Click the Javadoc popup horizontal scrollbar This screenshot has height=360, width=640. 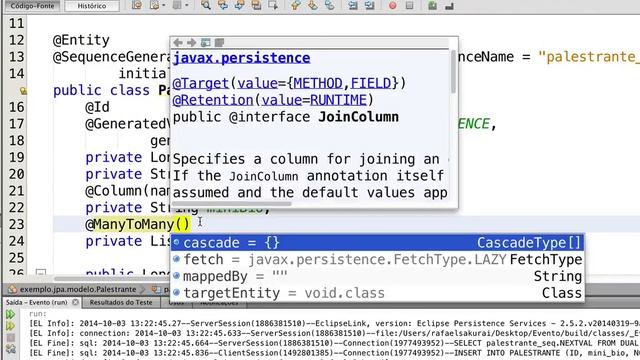tap(233, 203)
